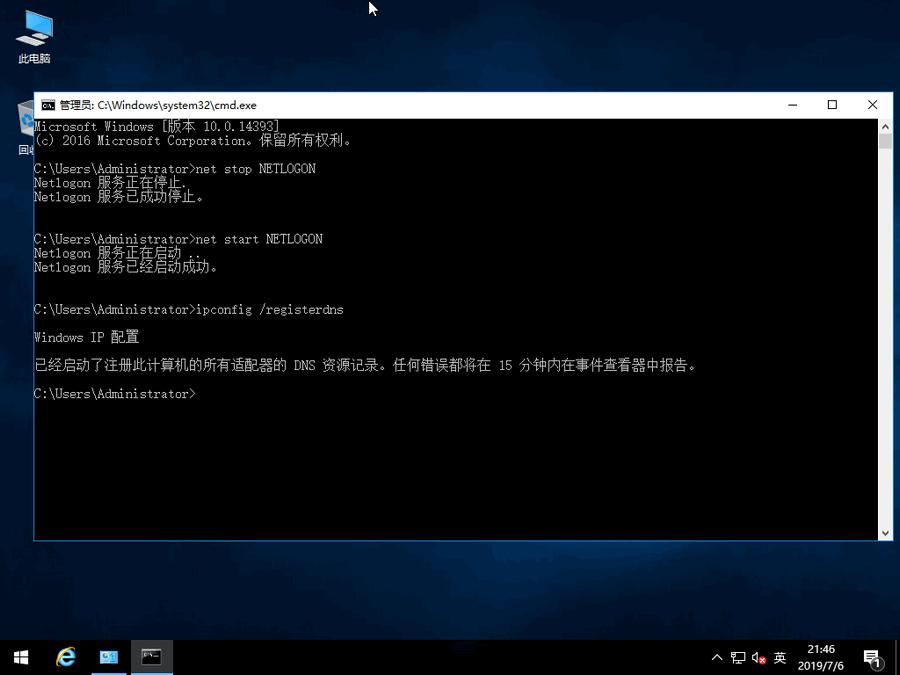900x675 pixels.
Task: Open network status from the tray icon
Action: point(738,657)
